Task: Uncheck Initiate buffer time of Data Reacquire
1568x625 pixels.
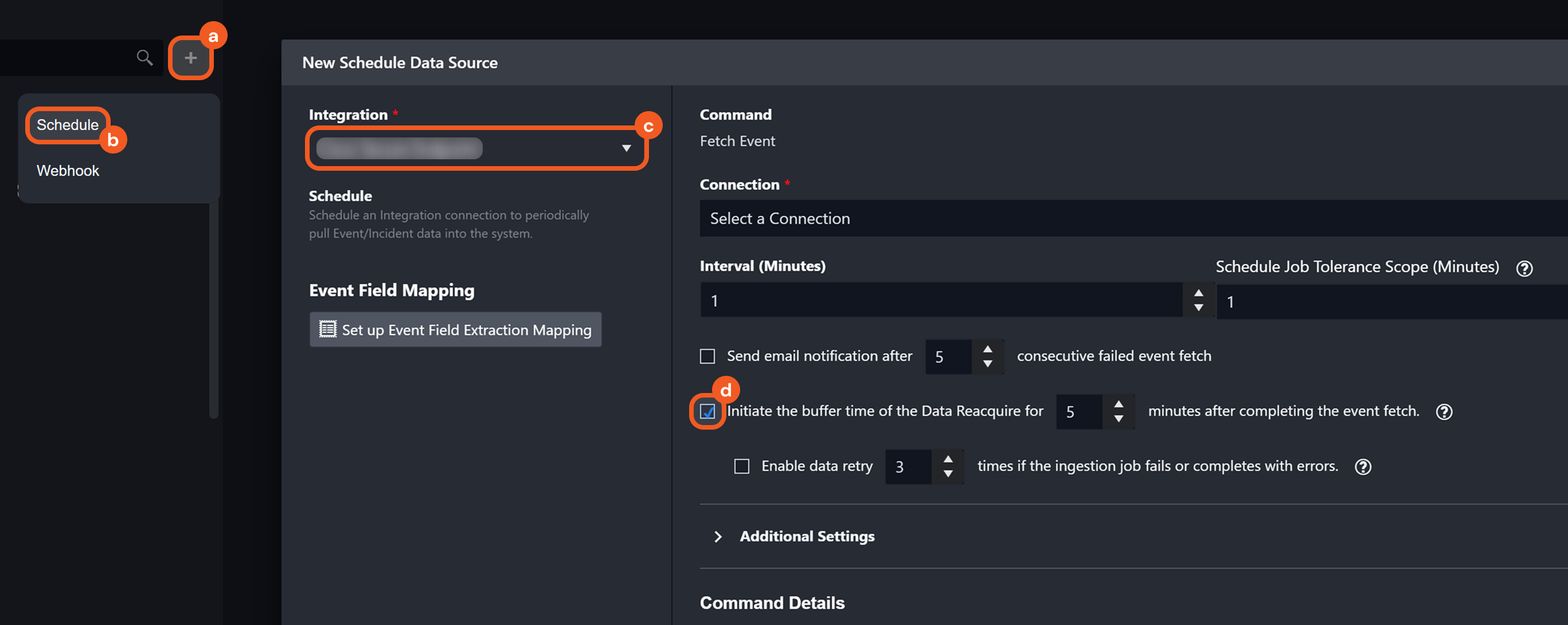Action: 707,411
